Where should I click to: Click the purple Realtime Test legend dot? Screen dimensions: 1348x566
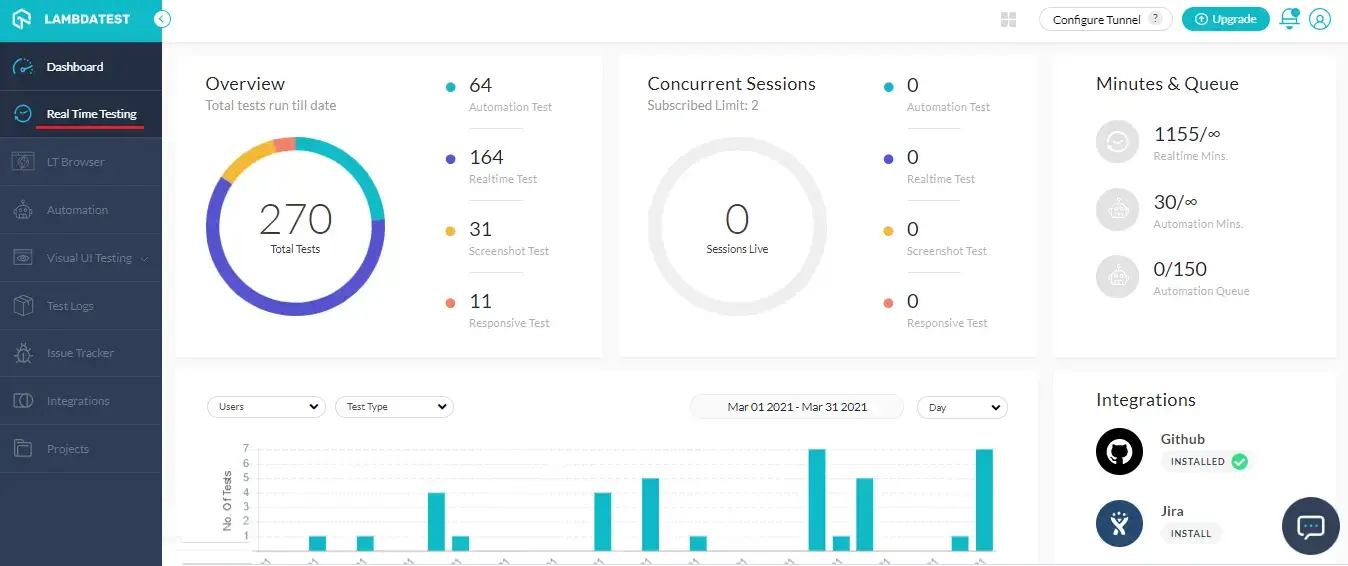(450, 158)
